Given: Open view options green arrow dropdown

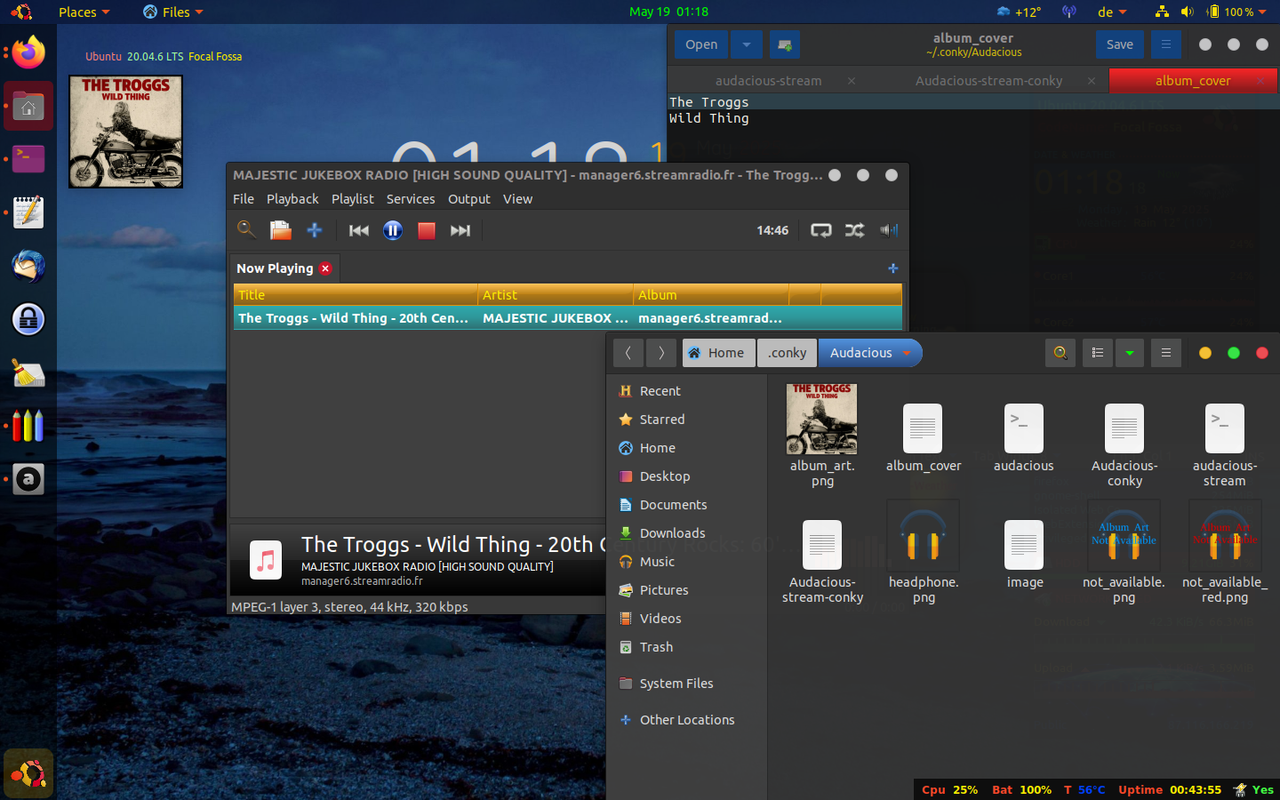Looking at the screenshot, I should point(1129,353).
